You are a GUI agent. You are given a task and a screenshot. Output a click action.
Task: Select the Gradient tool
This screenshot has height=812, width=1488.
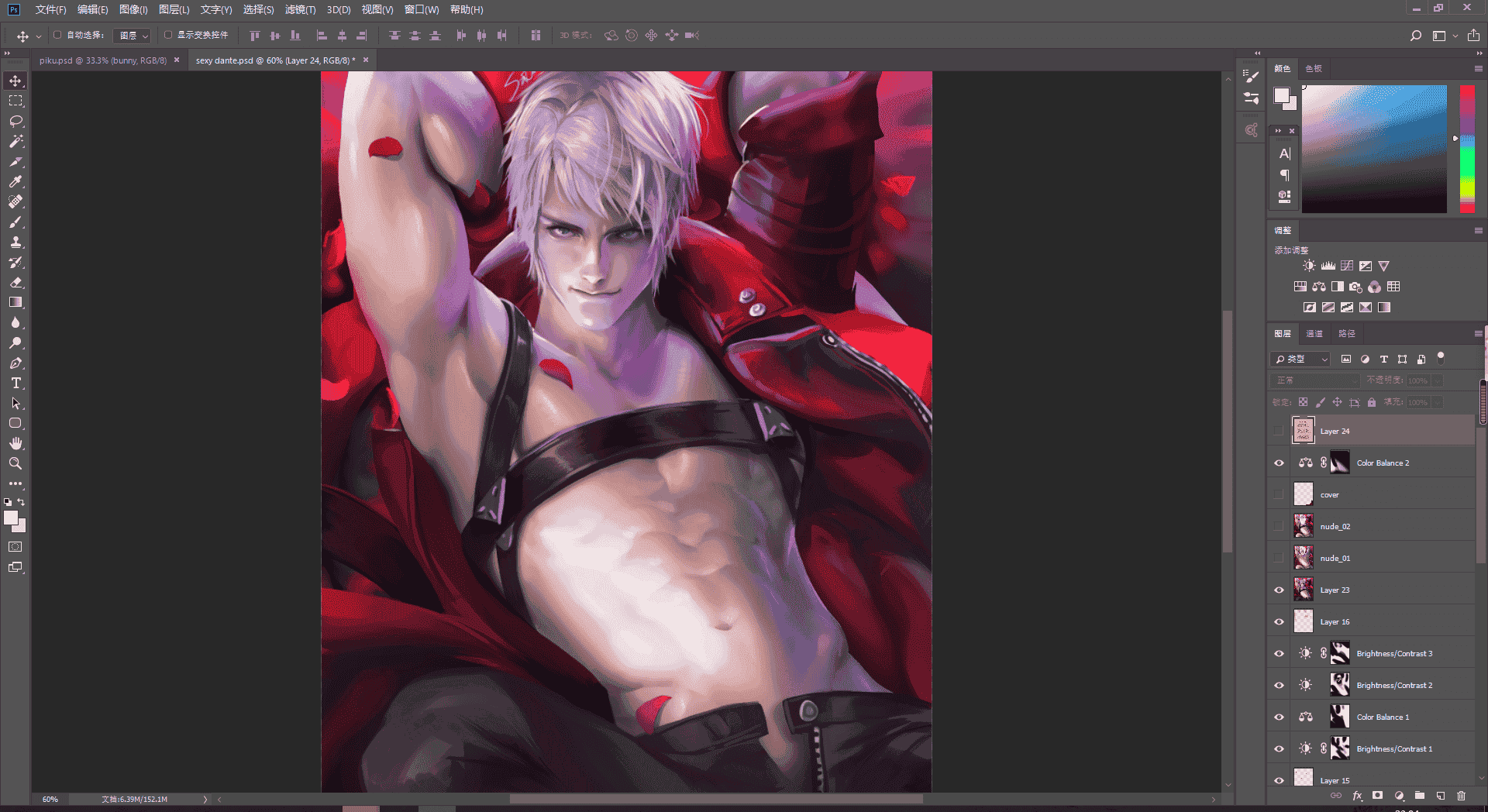click(15, 302)
